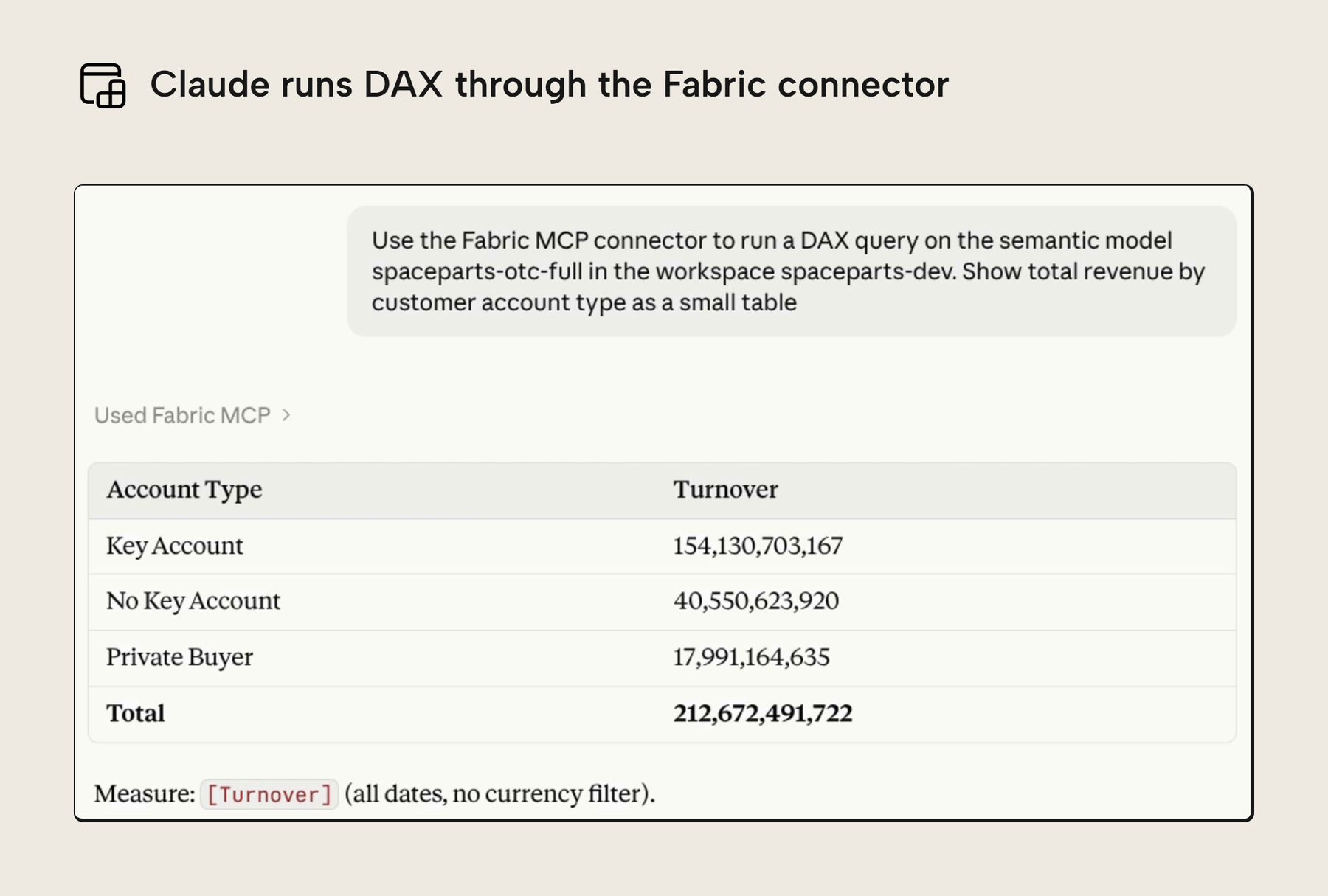
Task: Expand the Used Fabric MCP chevron
Action: [x=286, y=415]
